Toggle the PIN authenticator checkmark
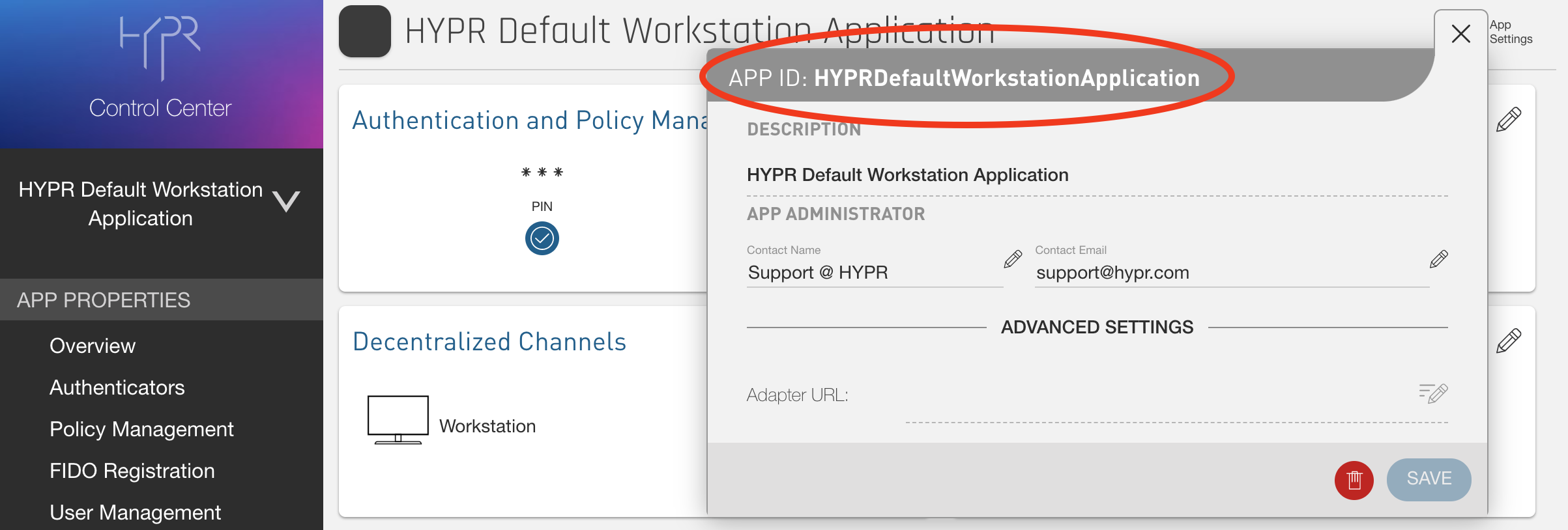 pos(542,238)
